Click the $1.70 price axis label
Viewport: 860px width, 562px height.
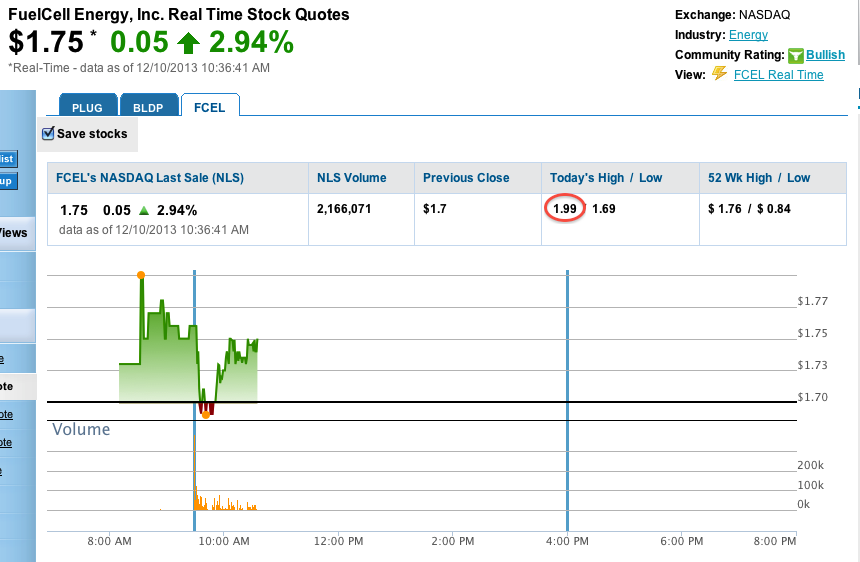click(x=813, y=397)
